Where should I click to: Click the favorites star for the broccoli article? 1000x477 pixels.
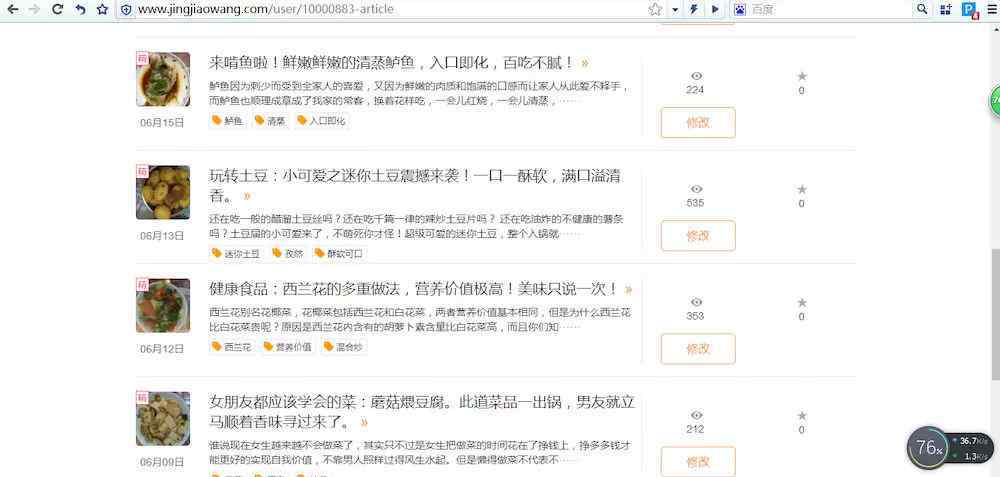click(802, 302)
